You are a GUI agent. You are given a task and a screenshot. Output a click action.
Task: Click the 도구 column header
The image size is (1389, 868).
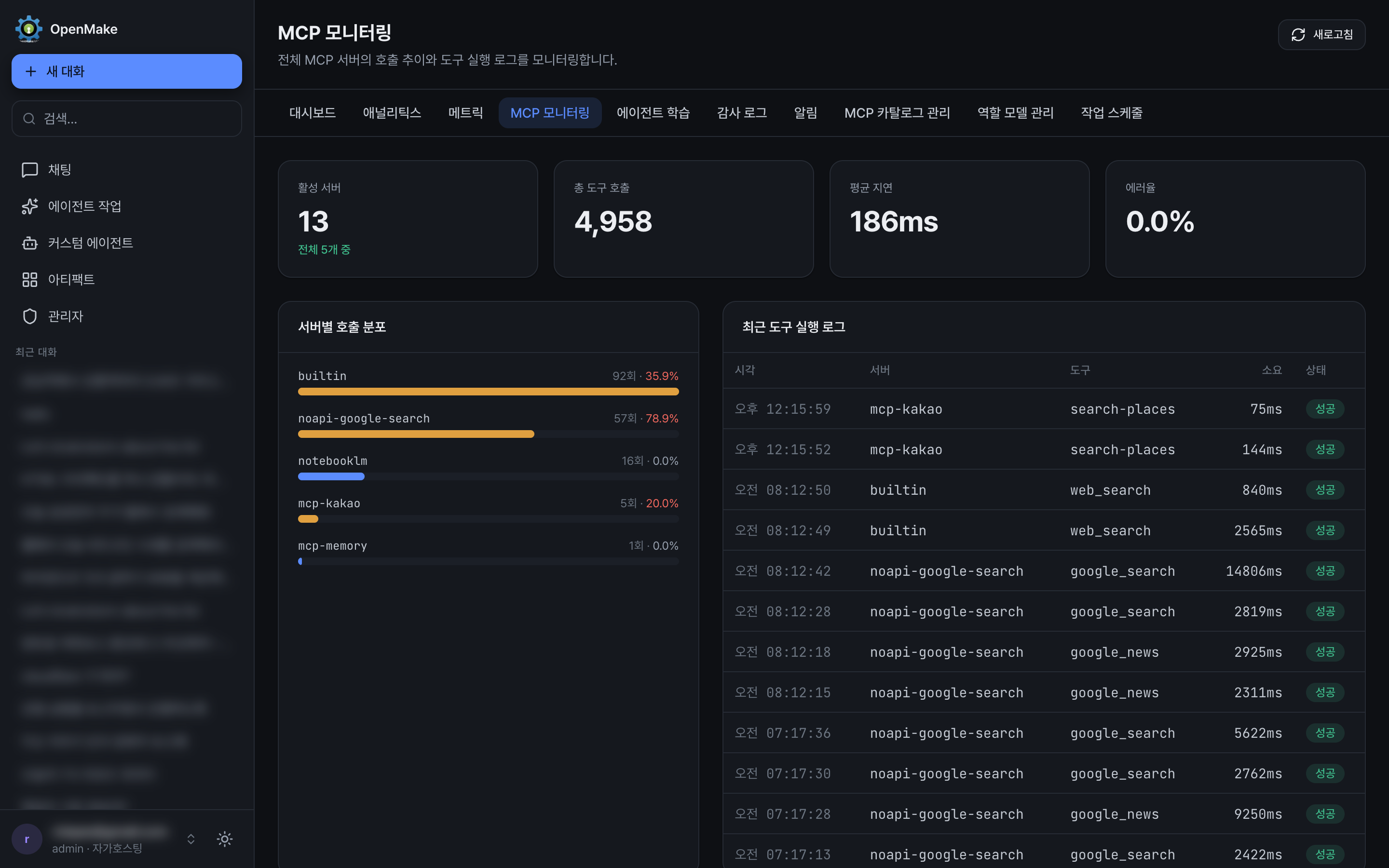1080,370
